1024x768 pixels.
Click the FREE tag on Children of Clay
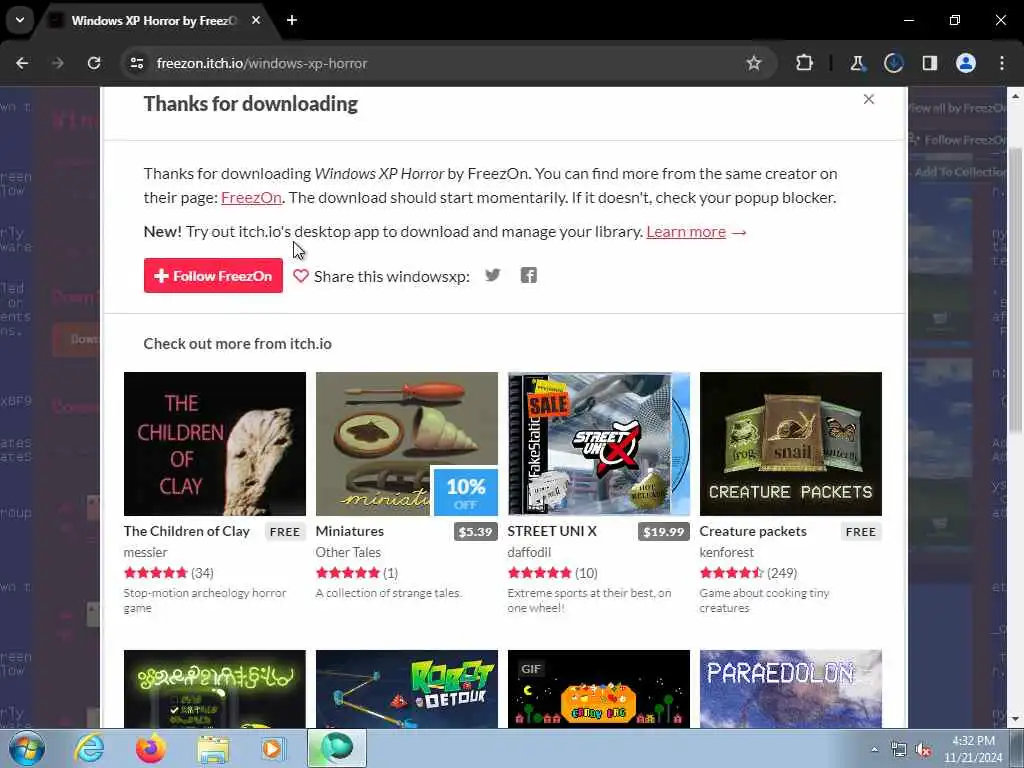tap(285, 532)
